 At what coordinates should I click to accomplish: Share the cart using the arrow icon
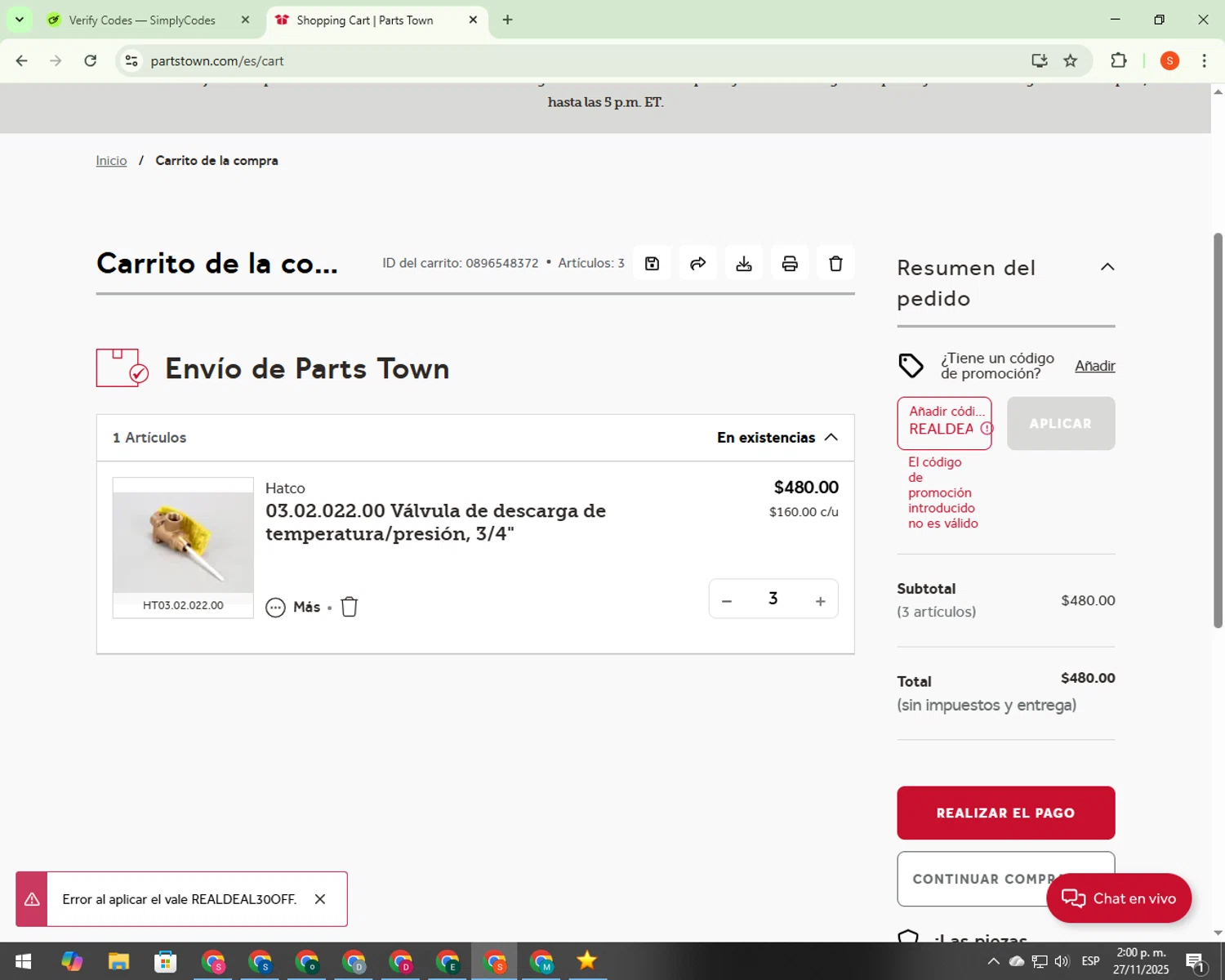[697, 263]
